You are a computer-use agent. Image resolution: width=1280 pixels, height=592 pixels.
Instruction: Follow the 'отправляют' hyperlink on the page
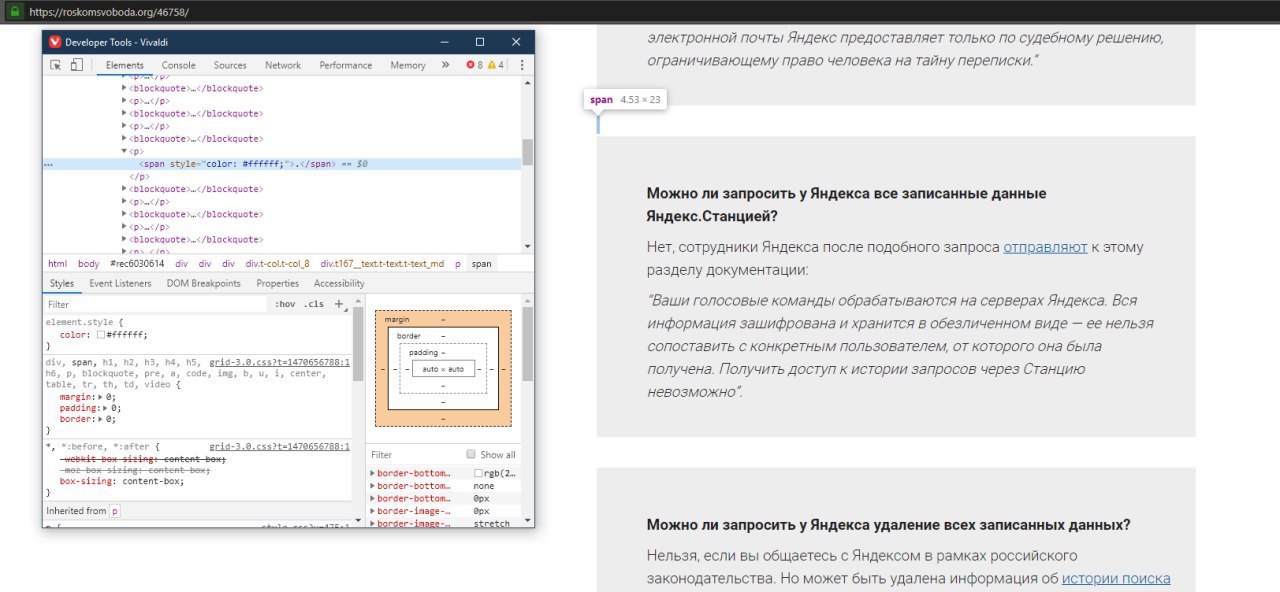pos(1045,247)
